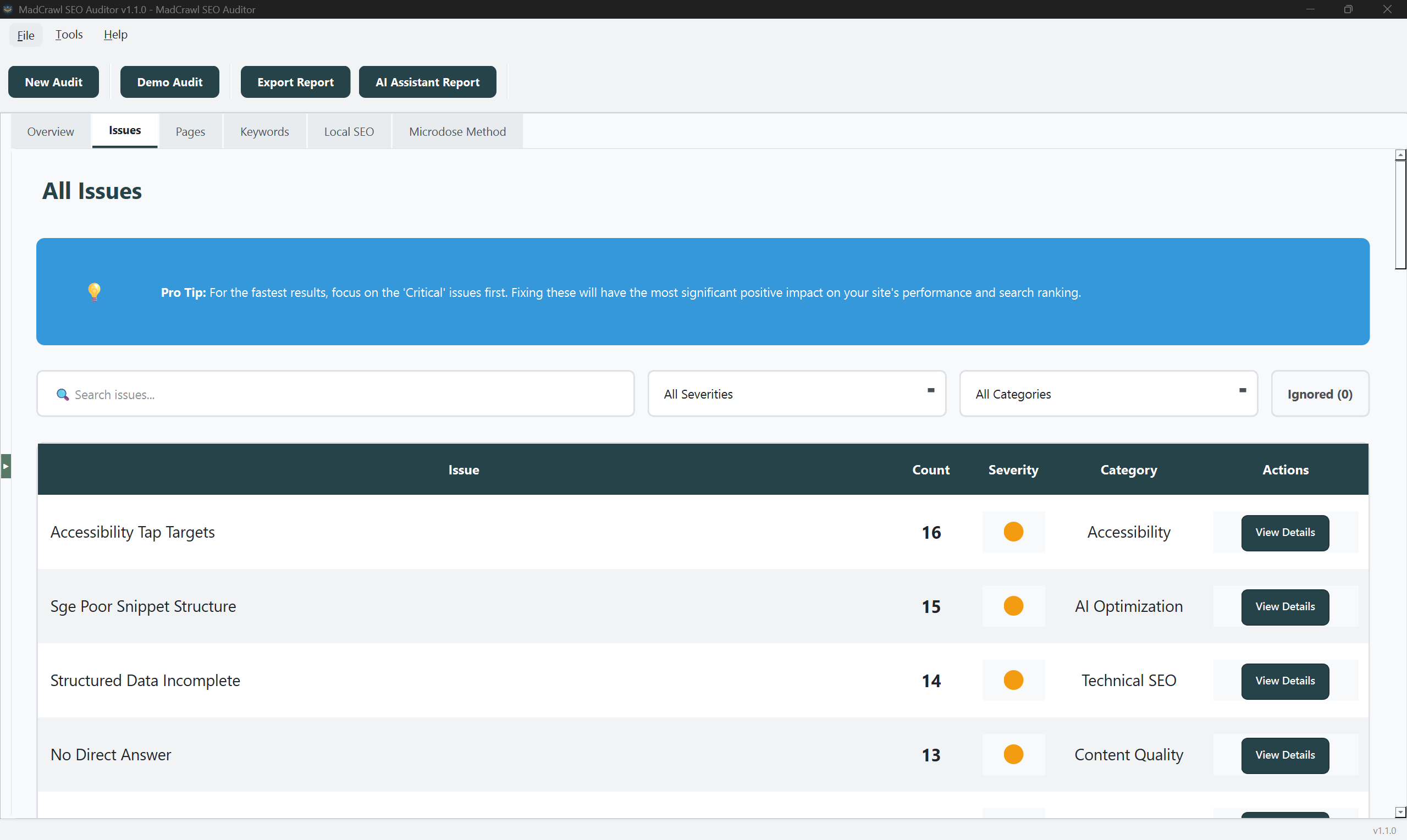Click the Export Report button
The height and width of the screenshot is (840, 1407).
(x=295, y=82)
